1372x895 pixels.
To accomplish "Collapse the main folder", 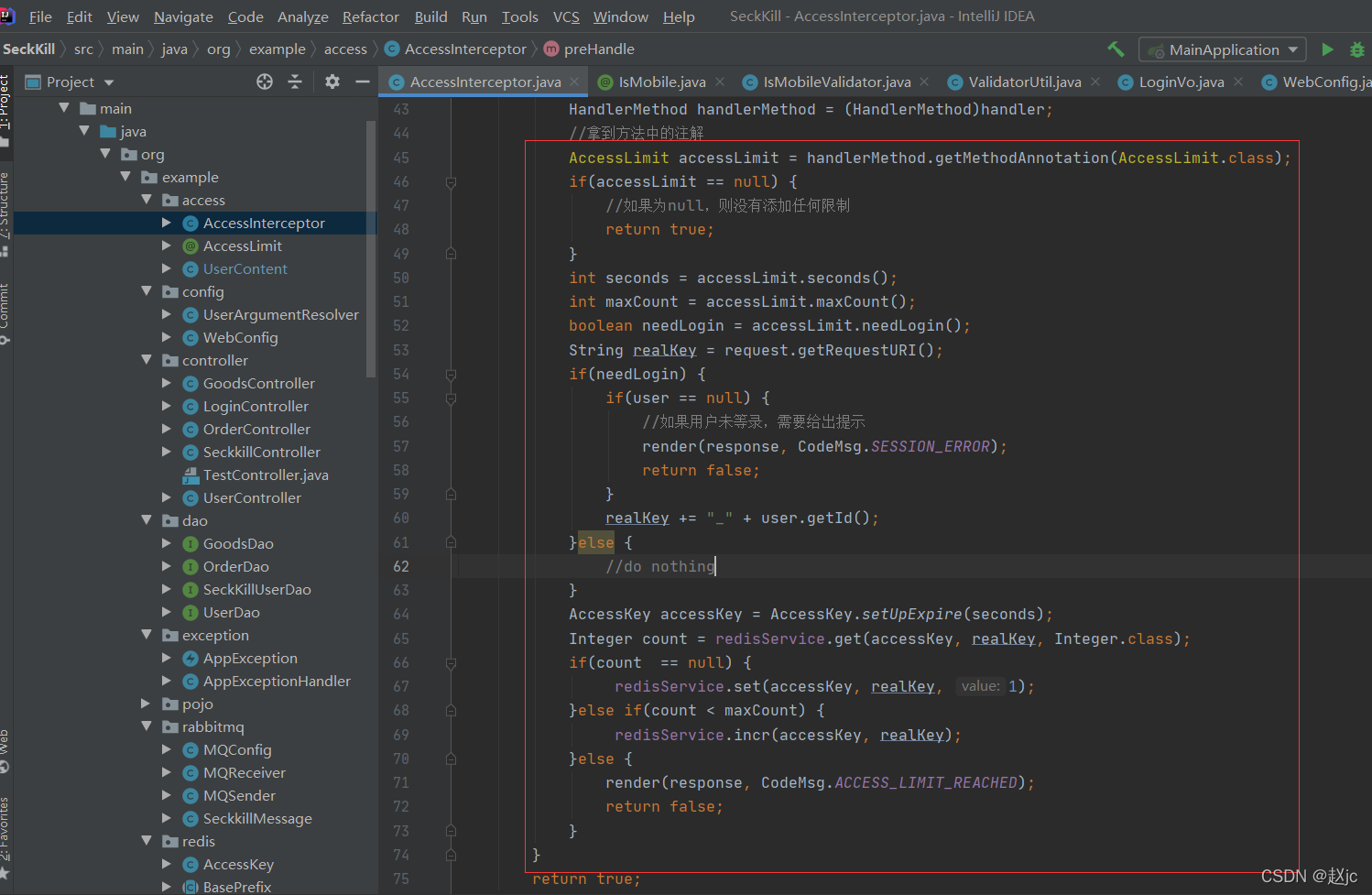I will [x=64, y=108].
